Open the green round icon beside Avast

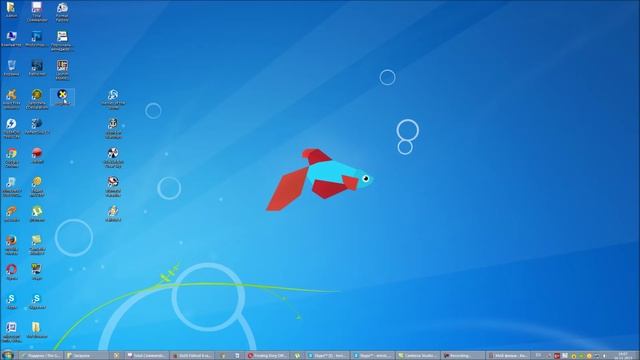37,99
